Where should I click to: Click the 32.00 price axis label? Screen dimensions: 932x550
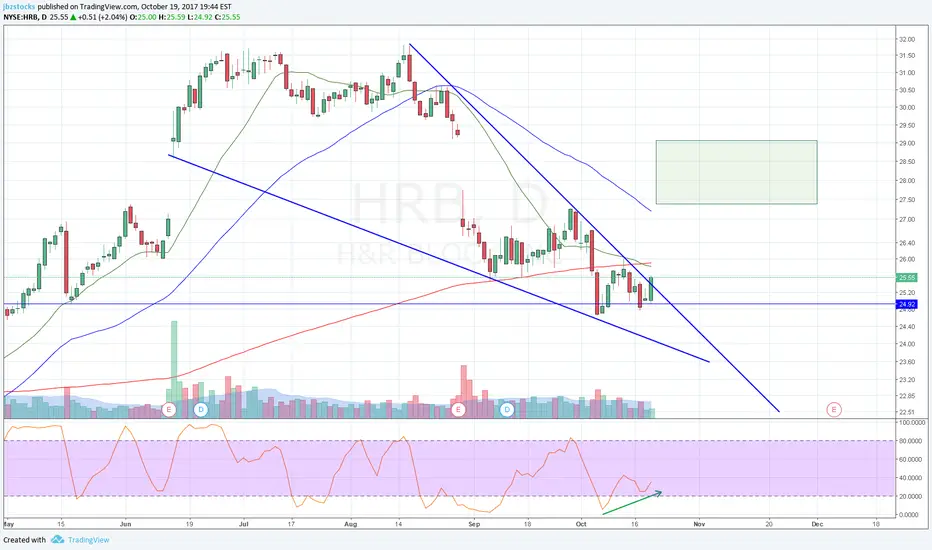pyautogui.click(x=906, y=39)
